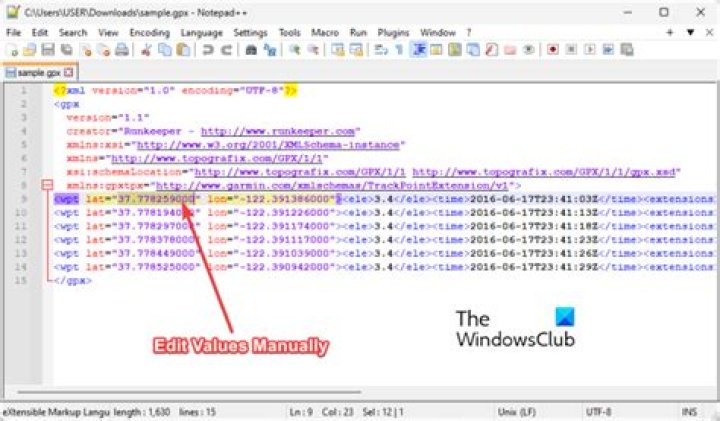This screenshot has height=421, width=720.
Task: Toggle show all characters pilcrow icon
Action: (398, 49)
